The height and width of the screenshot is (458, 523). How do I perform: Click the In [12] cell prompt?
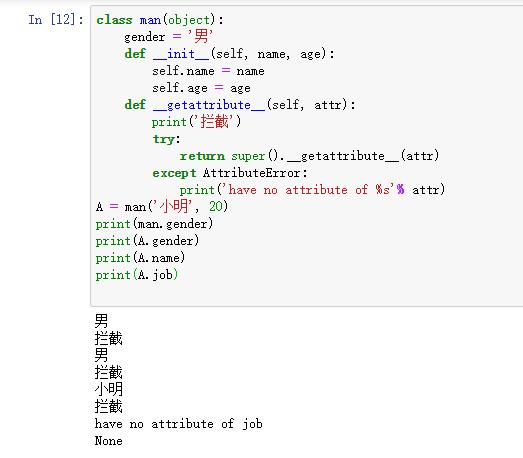pos(55,19)
